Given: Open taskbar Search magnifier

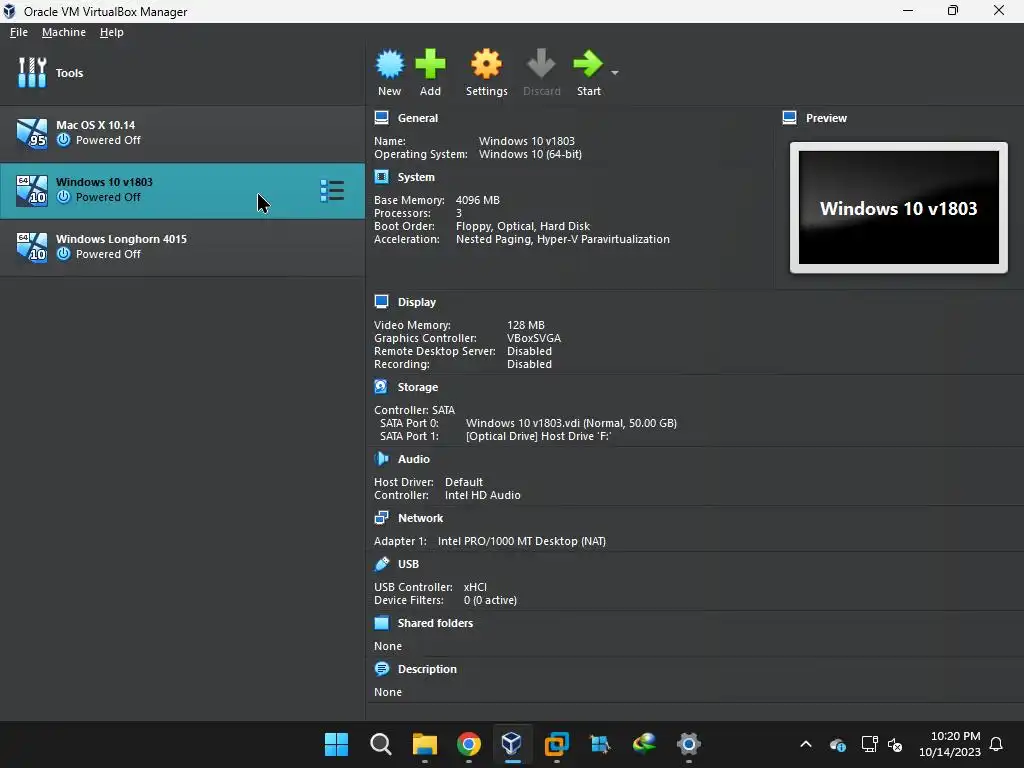Looking at the screenshot, I should click(x=381, y=744).
